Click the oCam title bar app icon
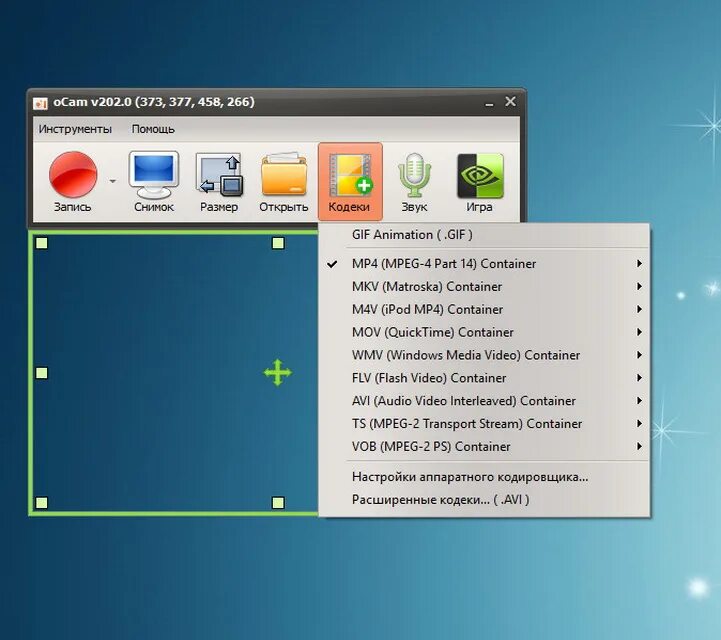Screen dimensions: 721x640 point(40,103)
